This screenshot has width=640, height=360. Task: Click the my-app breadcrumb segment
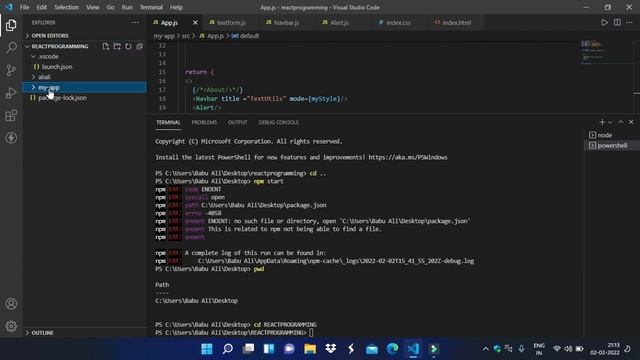(164, 36)
